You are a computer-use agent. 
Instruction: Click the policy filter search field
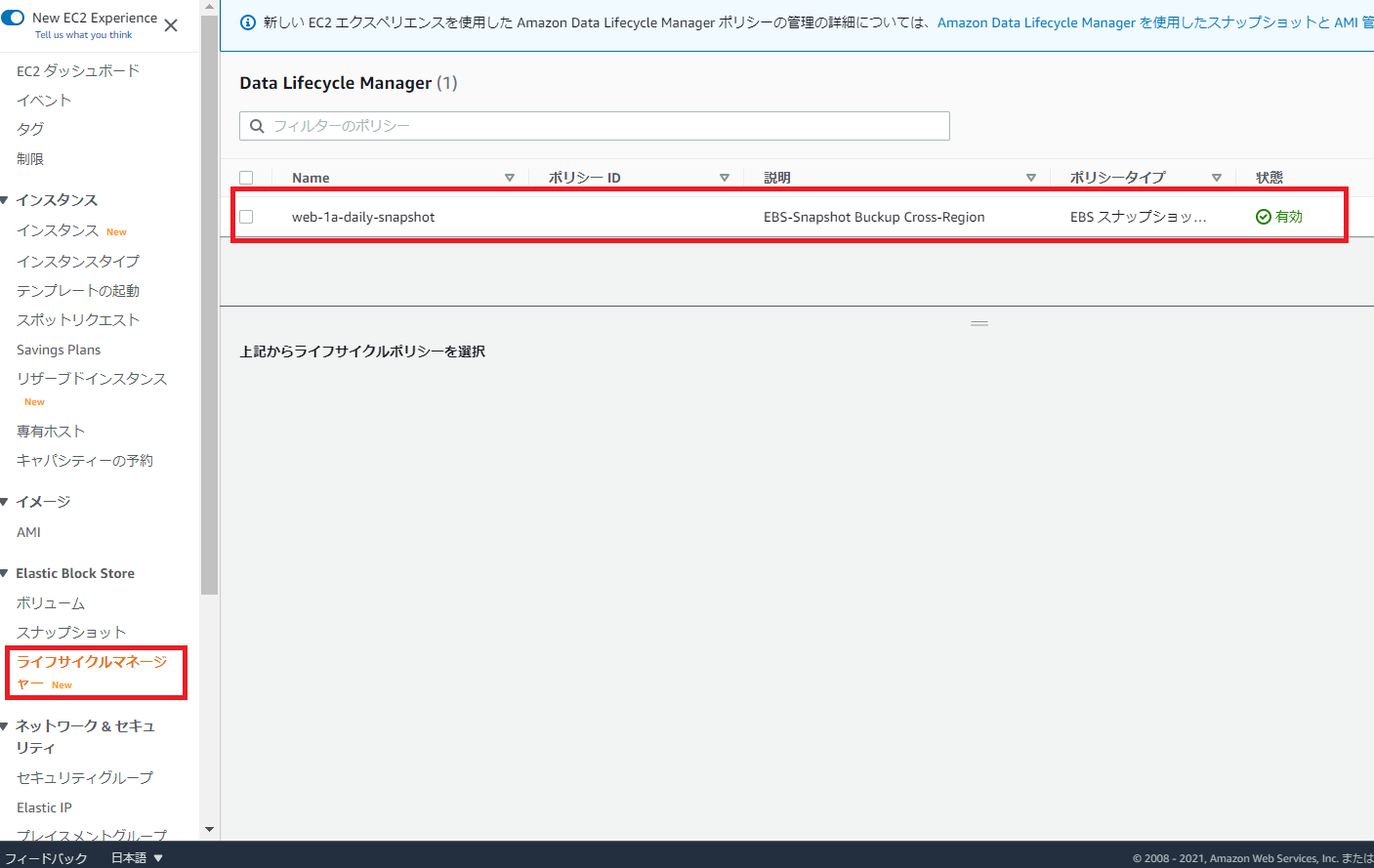(x=595, y=126)
